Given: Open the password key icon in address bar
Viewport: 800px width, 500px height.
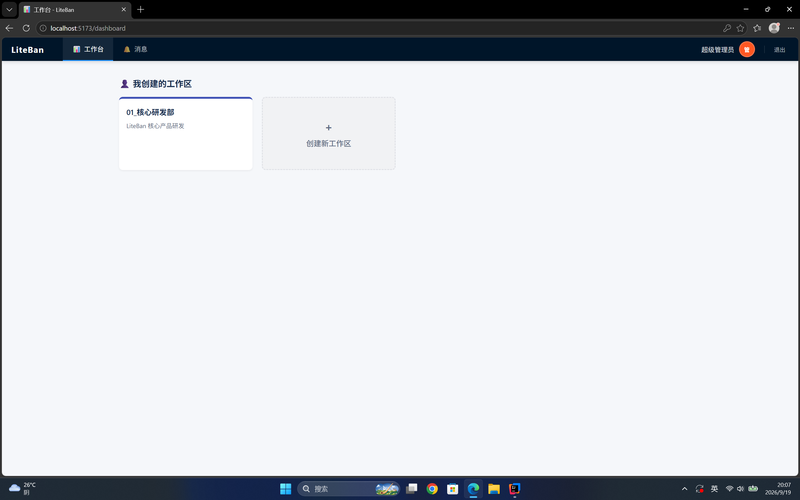Looking at the screenshot, I should click(727, 28).
